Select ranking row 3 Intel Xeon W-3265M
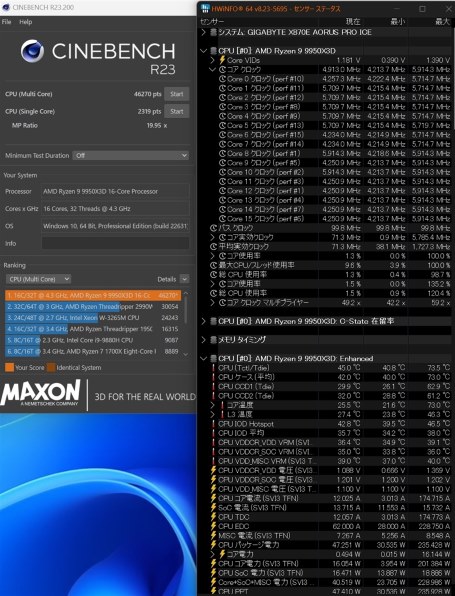455x596 pixels. click(x=93, y=317)
